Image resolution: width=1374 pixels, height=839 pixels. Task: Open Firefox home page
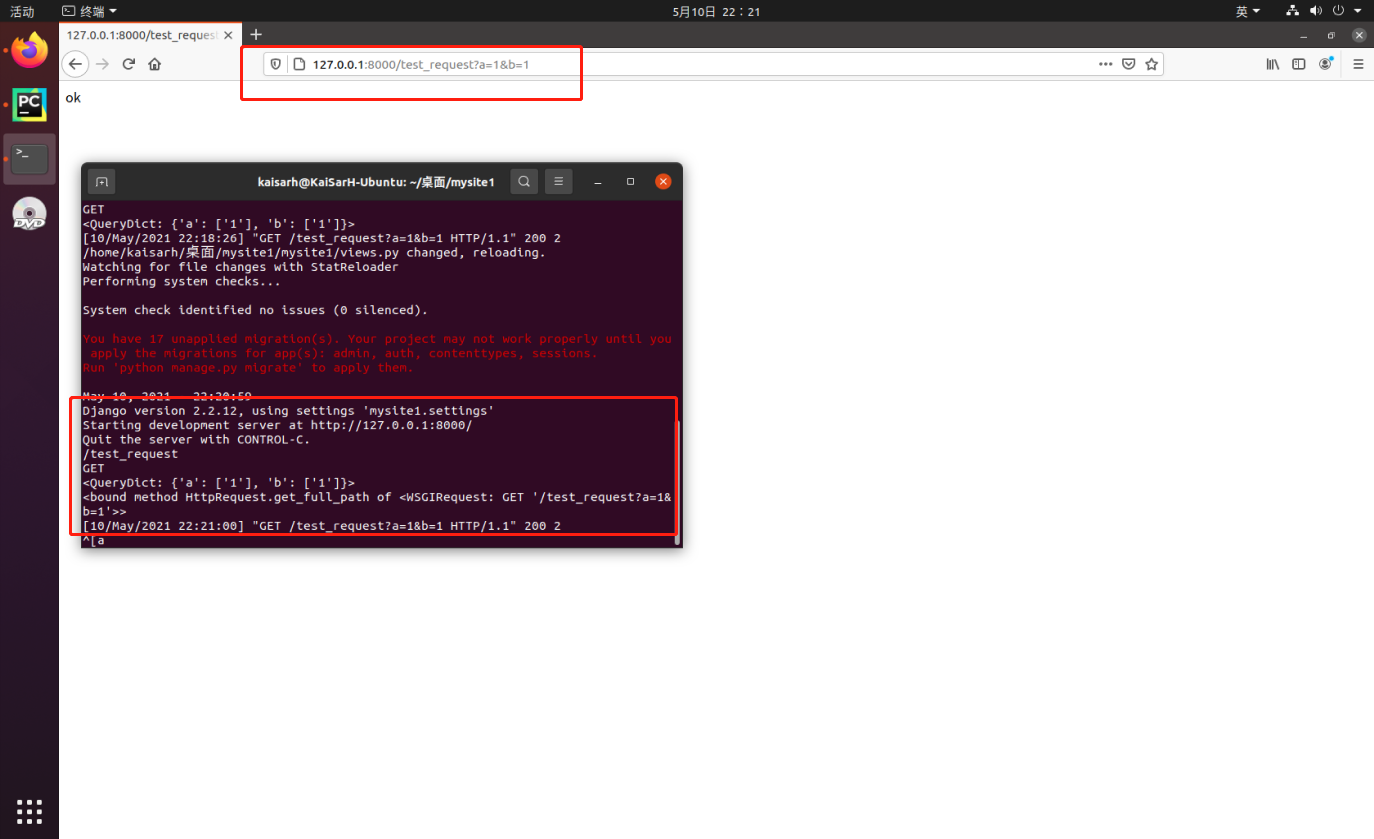pyautogui.click(x=155, y=64)
